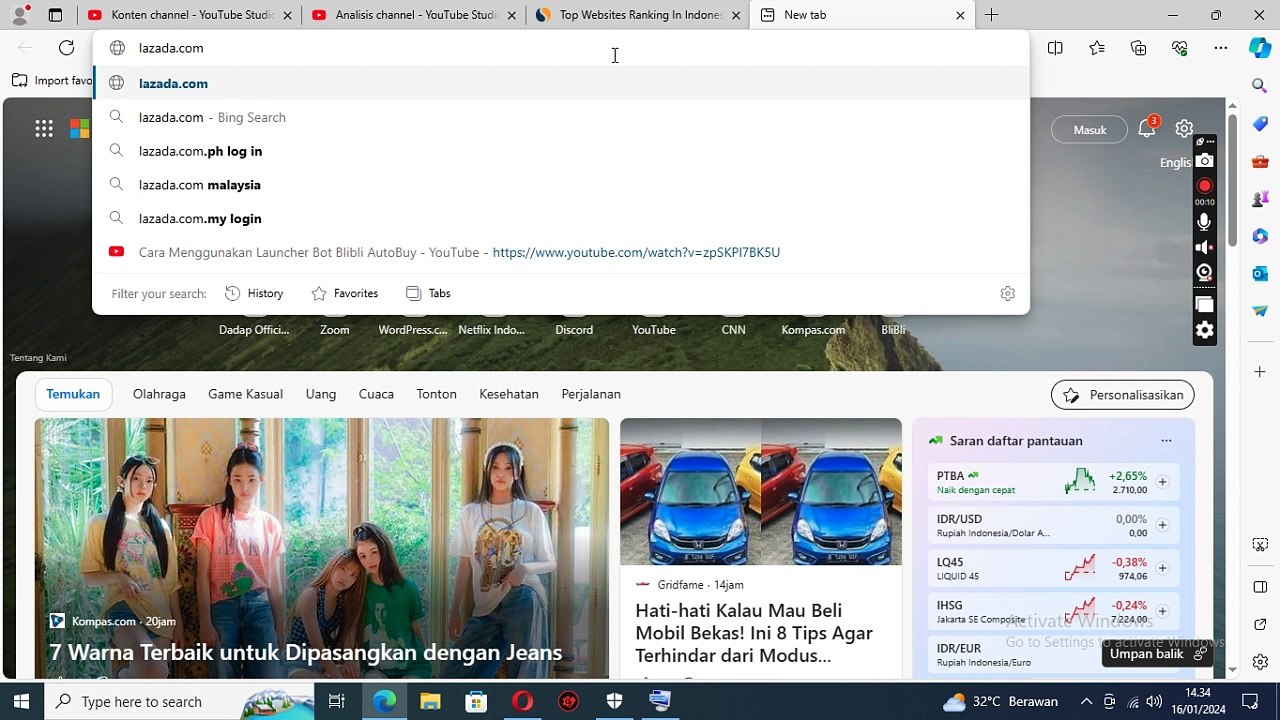Toggle recorder webcam

pos(1205,272)
